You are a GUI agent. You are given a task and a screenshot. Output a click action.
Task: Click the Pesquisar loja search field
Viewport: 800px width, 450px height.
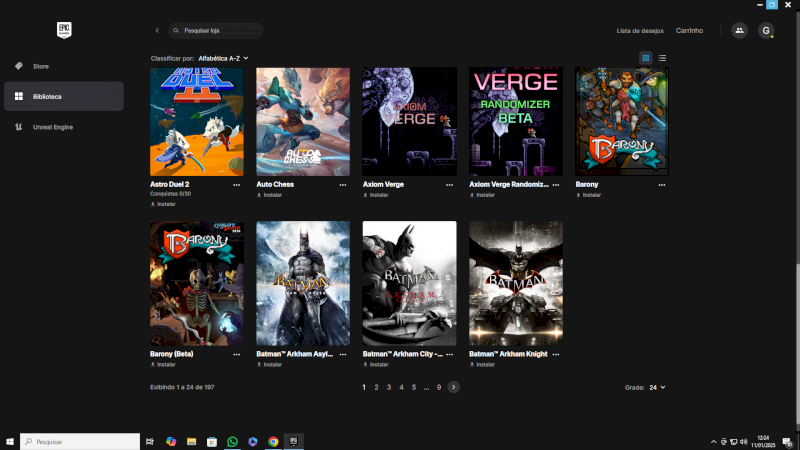[x=220, y=31]
